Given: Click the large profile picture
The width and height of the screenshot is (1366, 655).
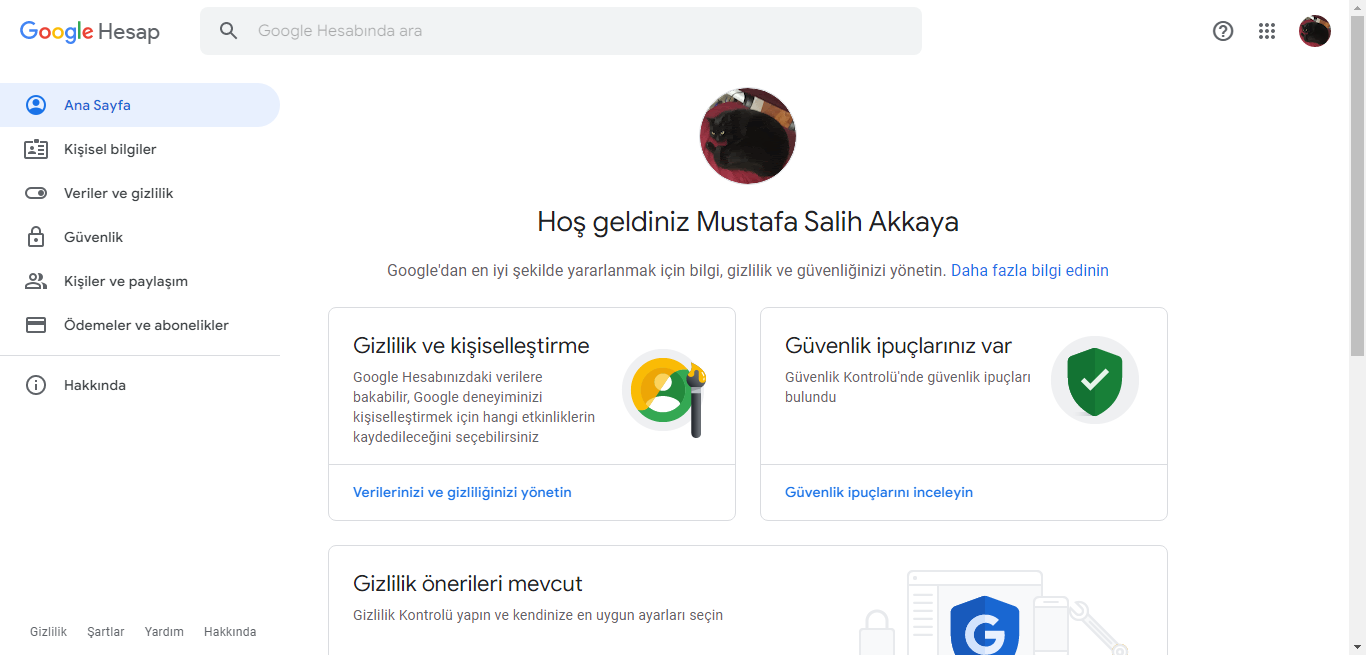Looking at the screenshot, I should 748,136.
